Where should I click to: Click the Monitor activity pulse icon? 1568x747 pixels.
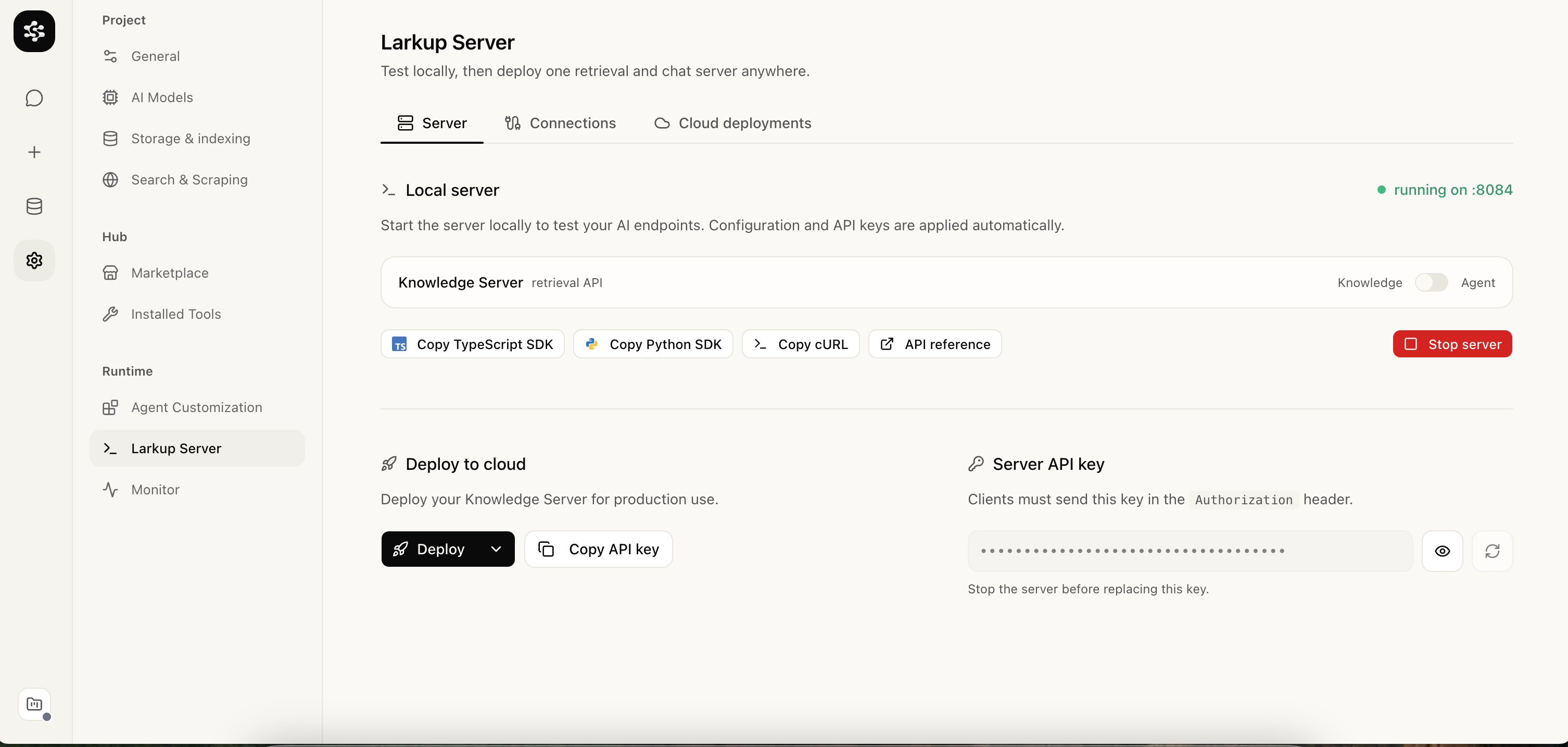point(110,490)
